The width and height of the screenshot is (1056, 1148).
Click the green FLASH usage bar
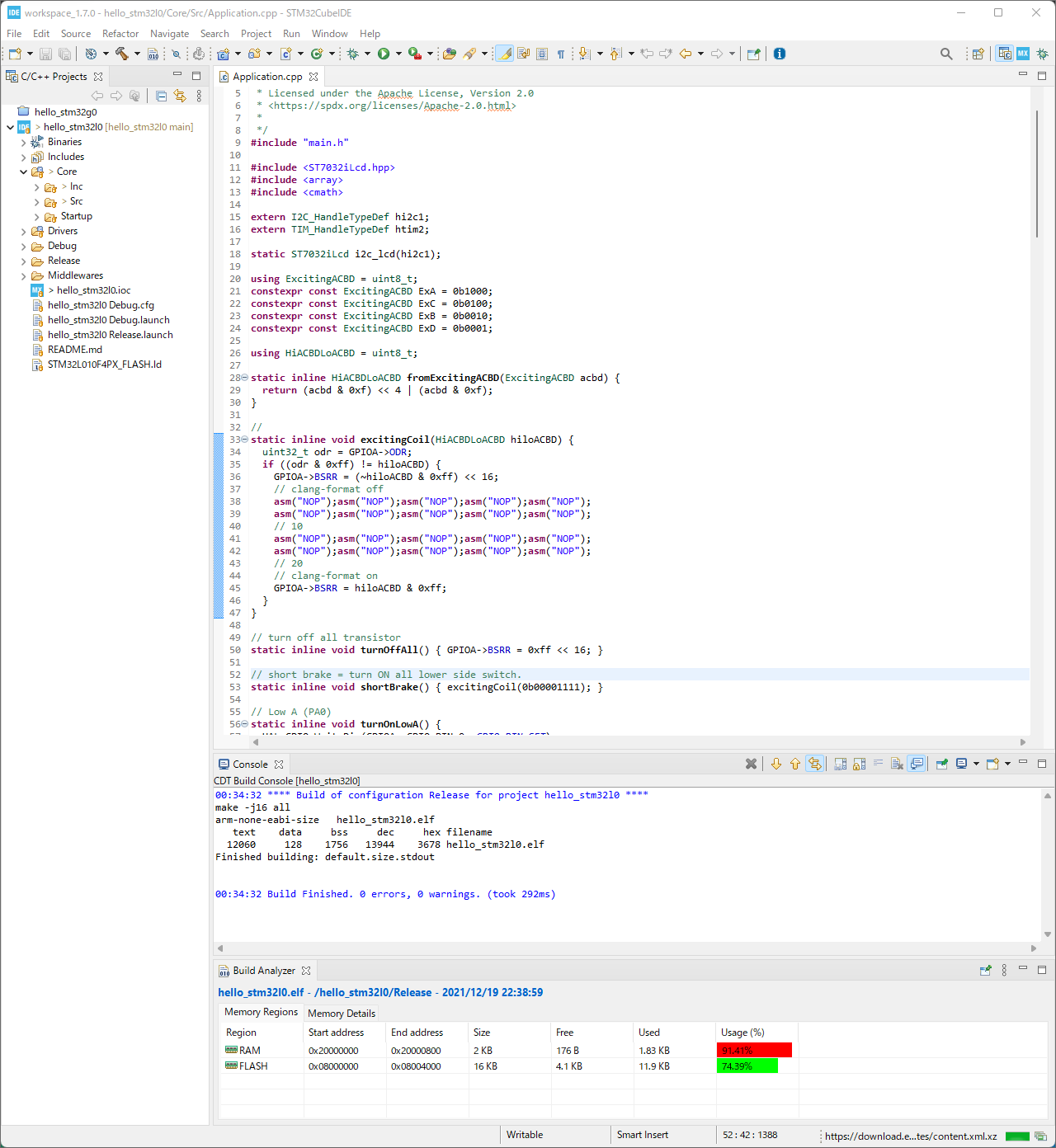747,1066
